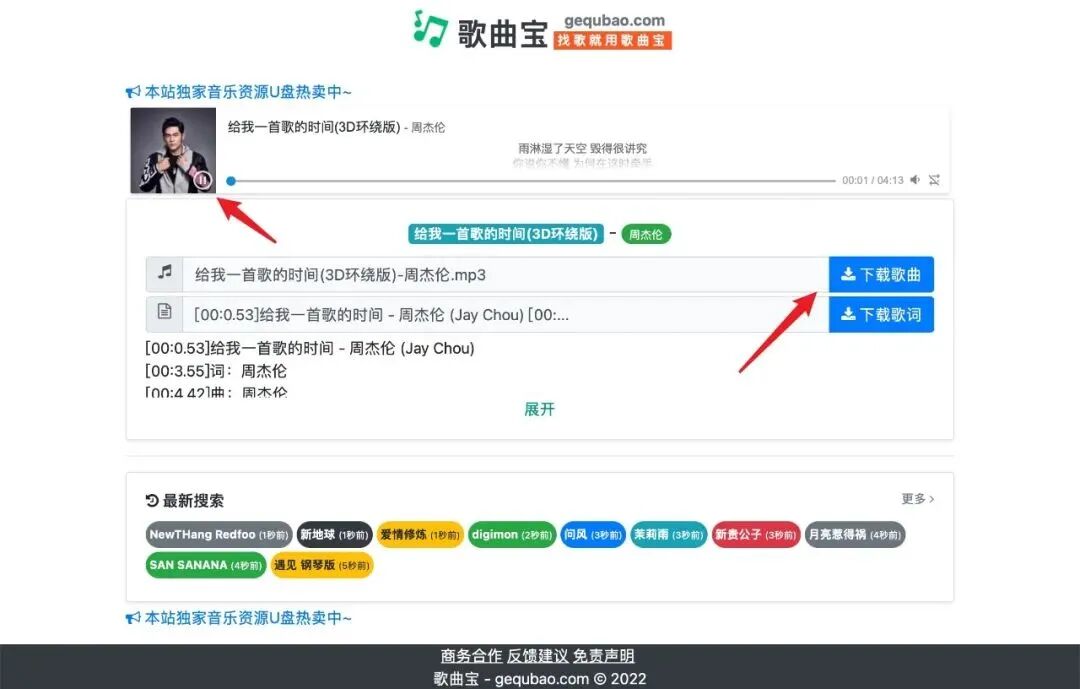Select the 爱情修炼 search tag
Viewport: 1080px width, 689px height.
pos(420,535)
